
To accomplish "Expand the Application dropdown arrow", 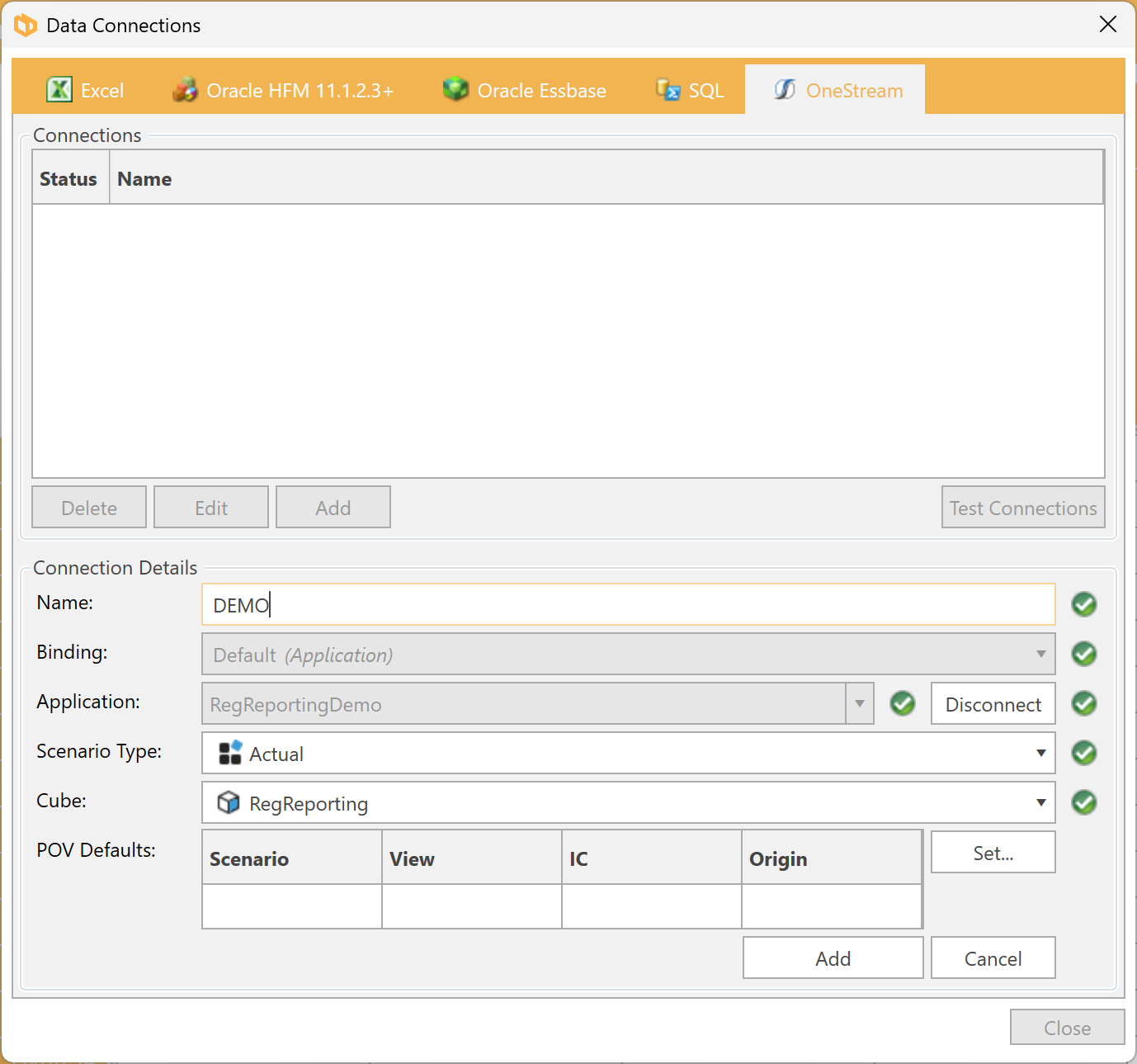I will [x=860, y=703].
